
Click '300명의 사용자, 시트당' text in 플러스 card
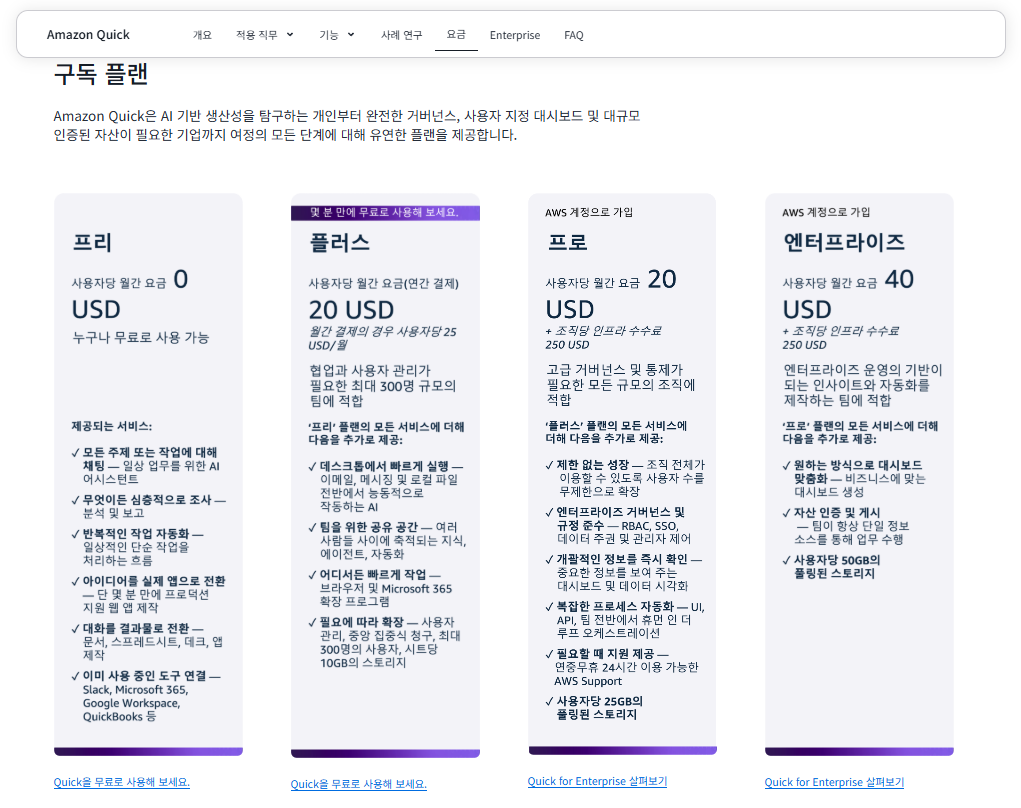(379, 649)
